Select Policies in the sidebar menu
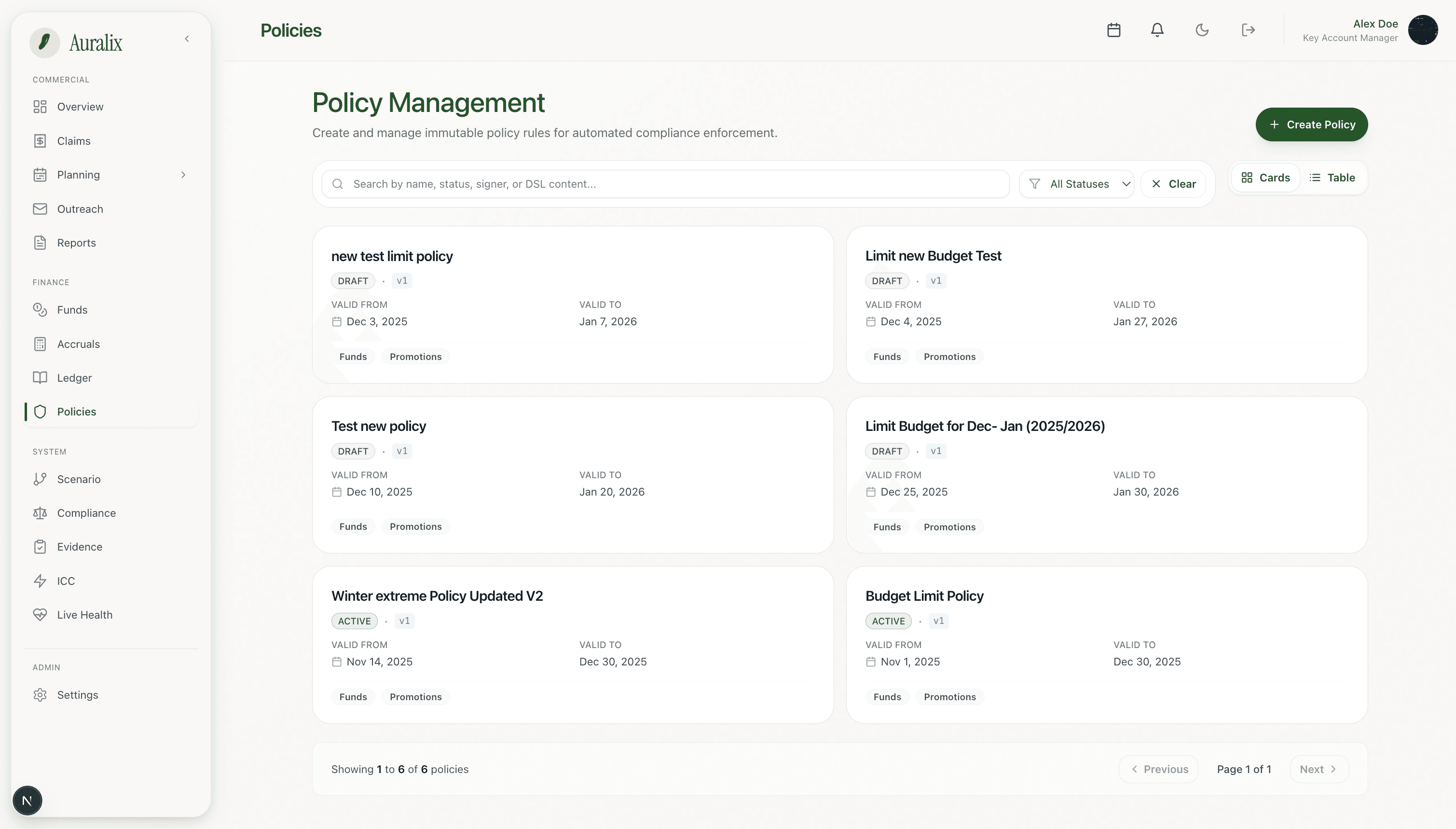The width and height of the screenshot is (1456, 829). tap(77, 411)
